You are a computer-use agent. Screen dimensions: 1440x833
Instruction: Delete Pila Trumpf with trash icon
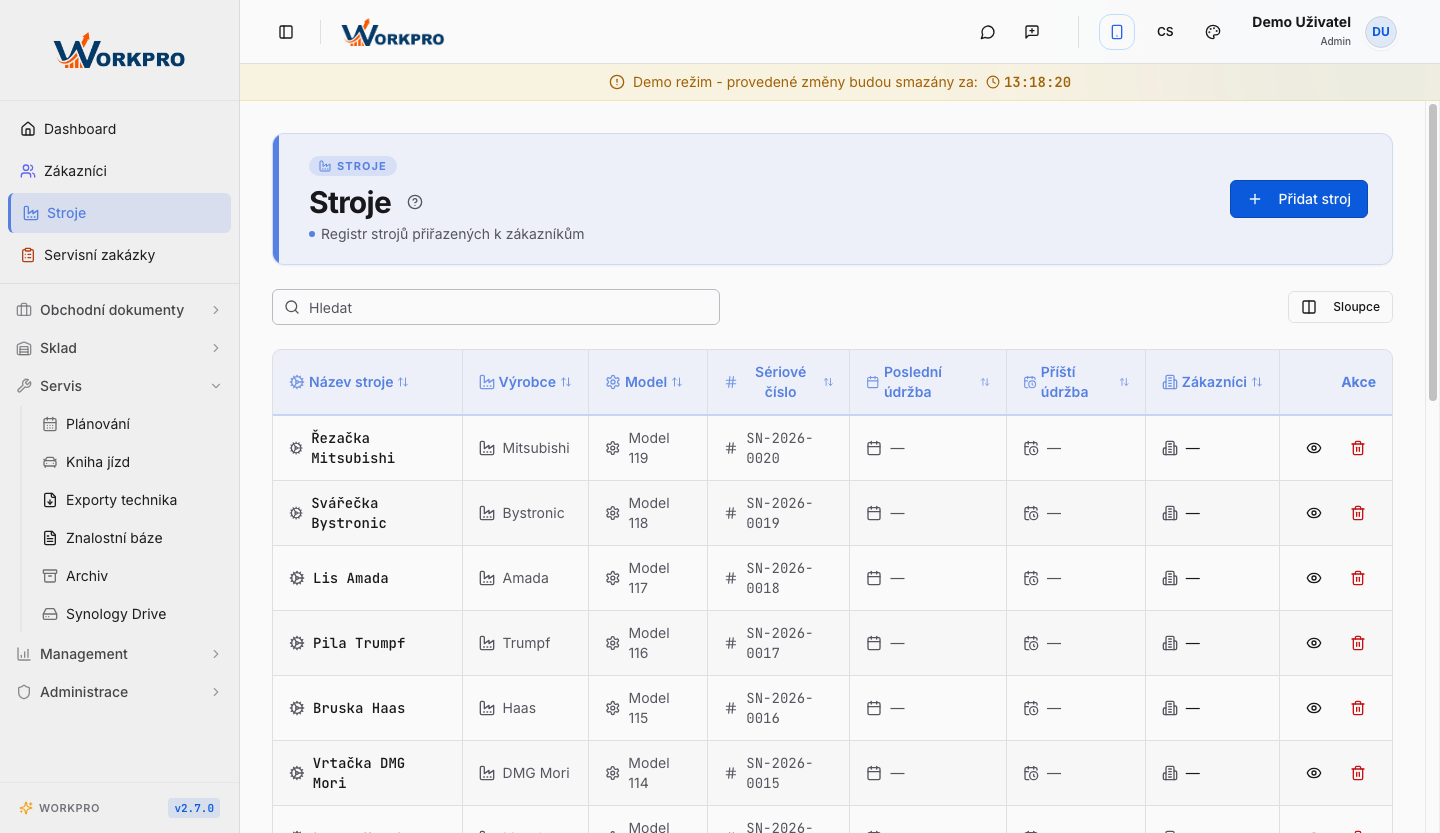click(1358, 643)
